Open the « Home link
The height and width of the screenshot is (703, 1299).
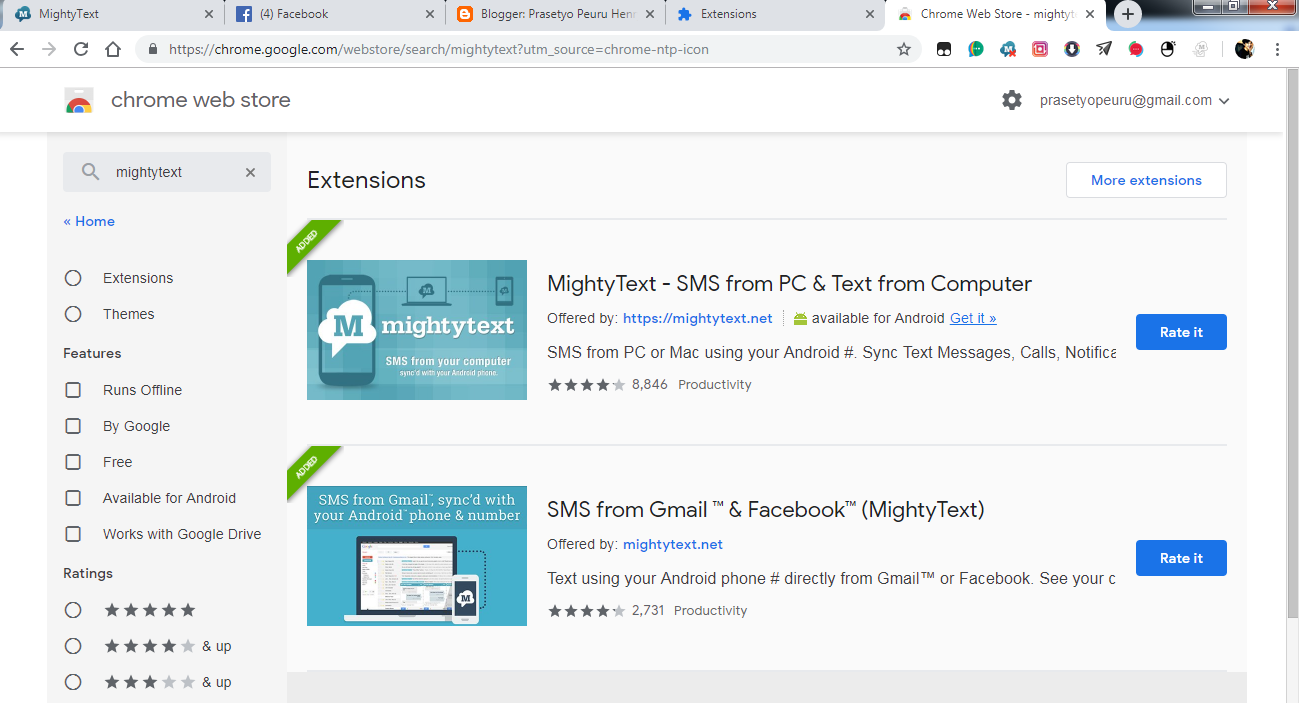click(x=89, y=221)
